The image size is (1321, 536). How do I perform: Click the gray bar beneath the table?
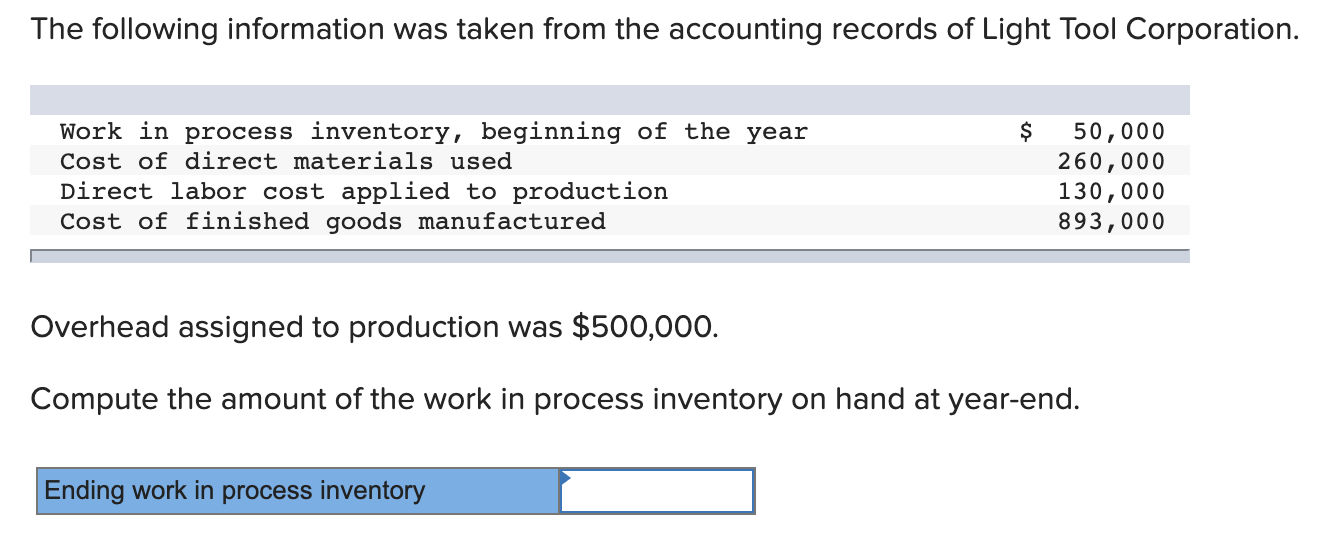(x=610, y=256)
